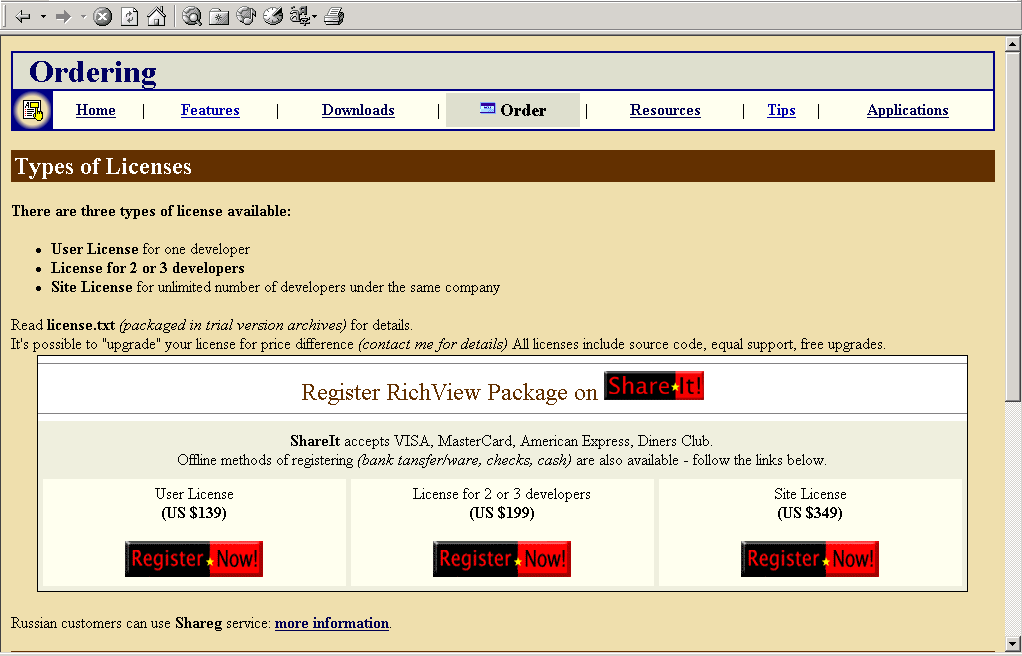
Task: Show the History toolbar icon
Action: pyautogui.click(x=273, y=17)
